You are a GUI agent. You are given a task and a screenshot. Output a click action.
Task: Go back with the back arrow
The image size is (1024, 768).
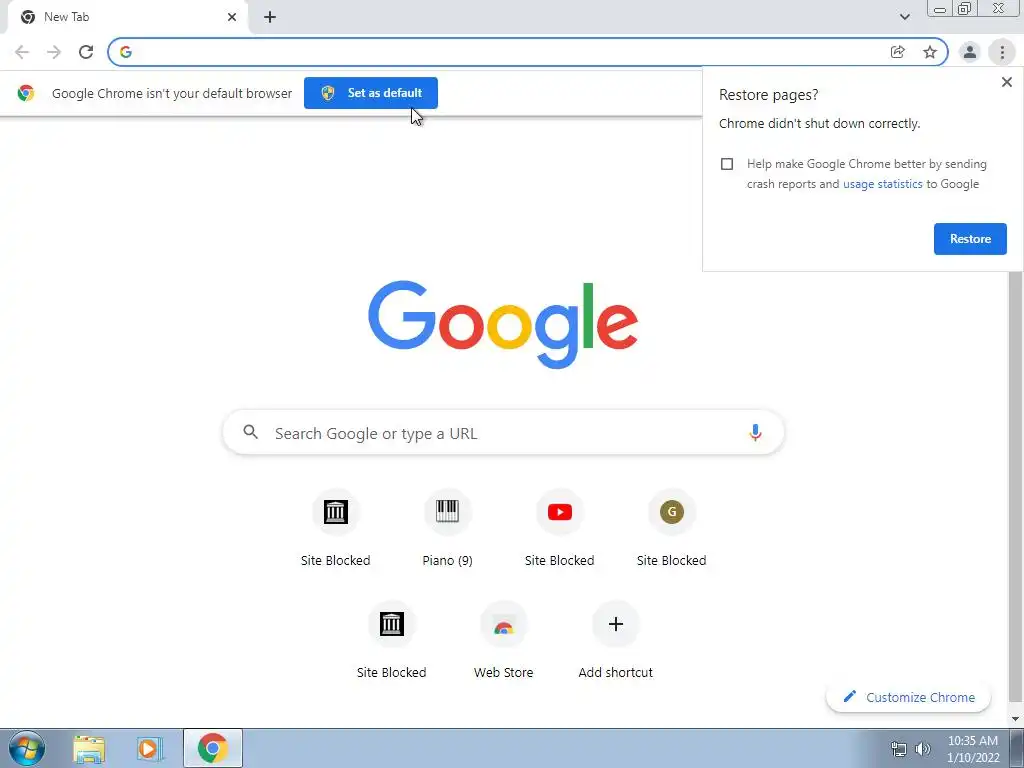click(x=22, y=52)
